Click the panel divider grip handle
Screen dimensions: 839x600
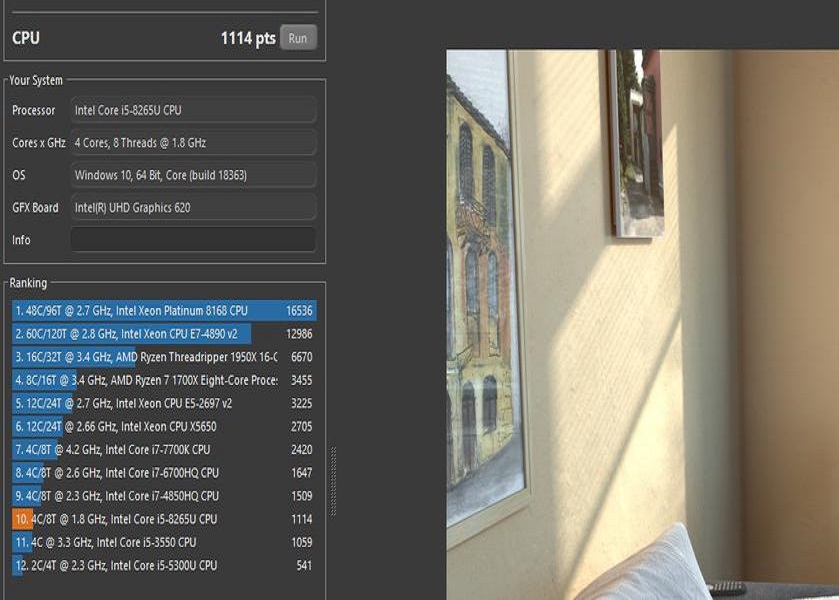point(334,482)
